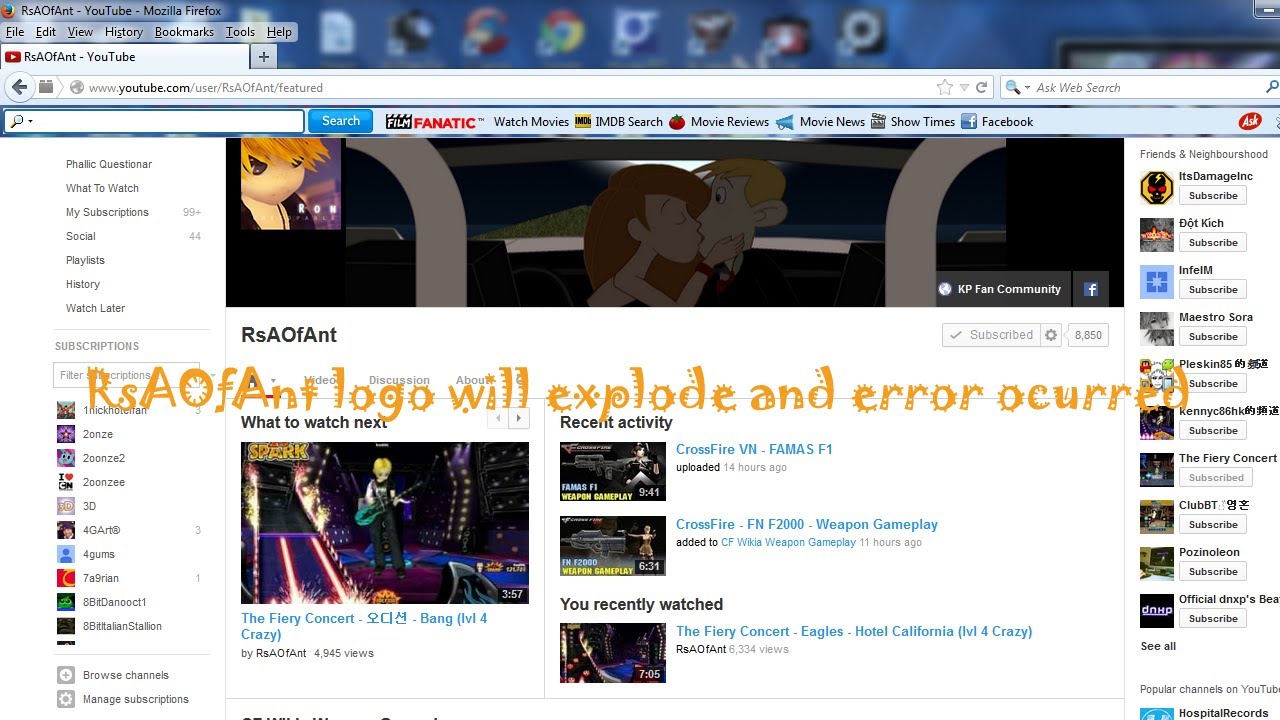Click Browse channels icon
1280x720 pixels.
[x=66, y=675]
